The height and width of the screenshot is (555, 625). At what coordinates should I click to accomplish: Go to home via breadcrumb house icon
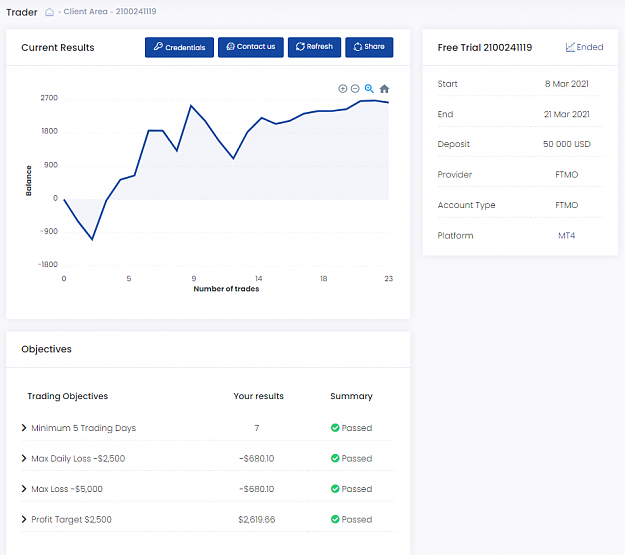pyautogui.click(x=49, y=12)
